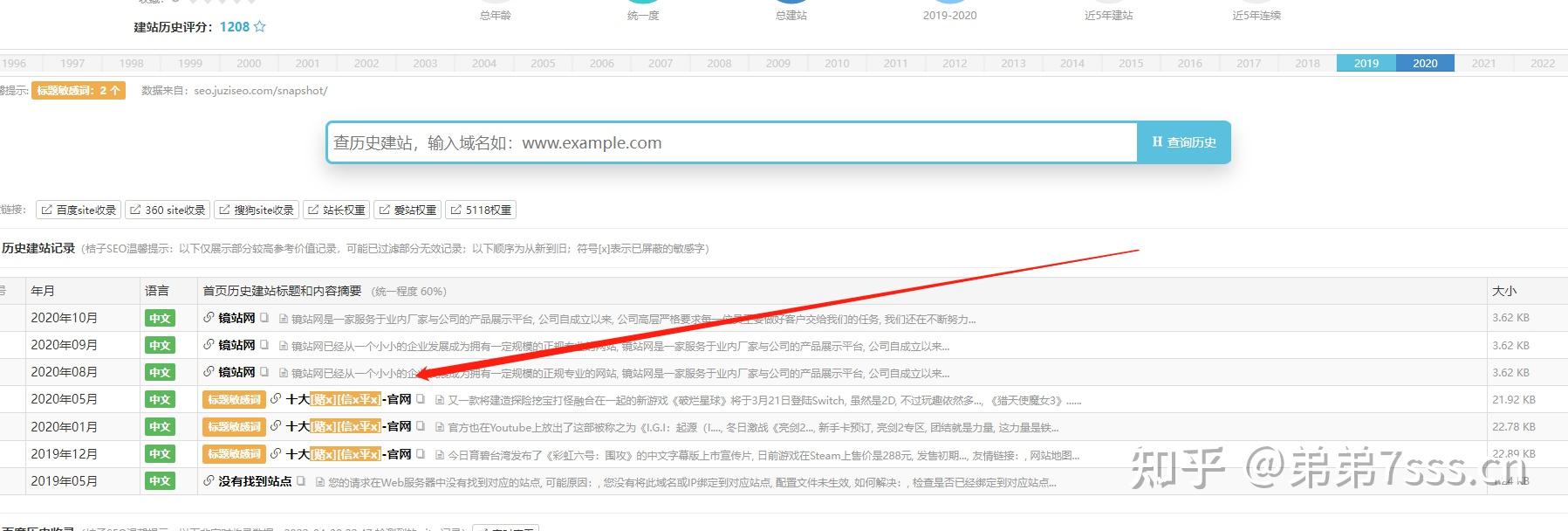This screenshot has width=1568, height=531.
Task: Open 360 site收录 link
Action: pos(168,210)
